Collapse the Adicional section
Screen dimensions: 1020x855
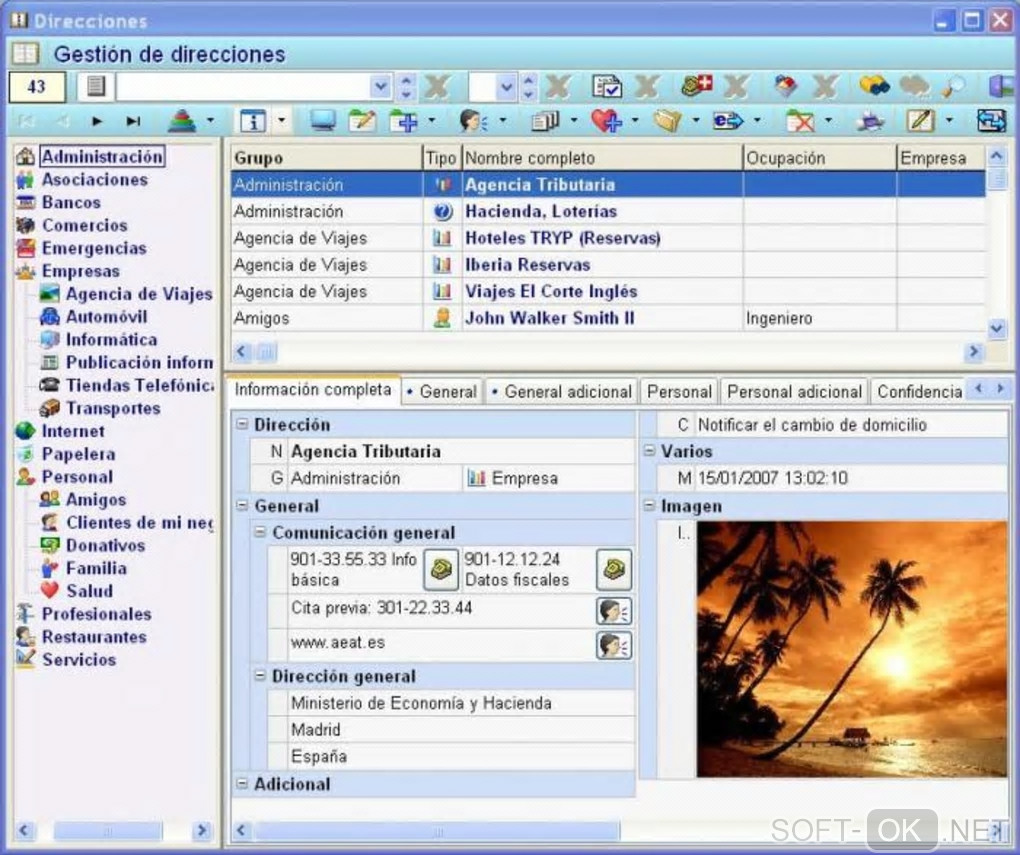[x=242, y=783]
